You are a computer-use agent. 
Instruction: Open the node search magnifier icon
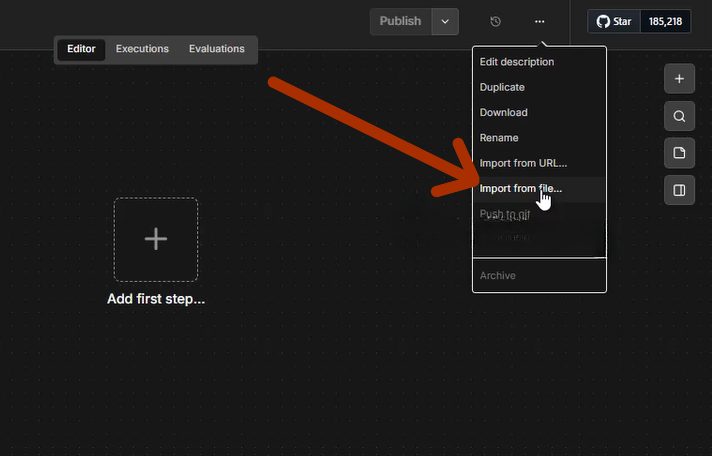pyautogui.click(x=679, y=116)
